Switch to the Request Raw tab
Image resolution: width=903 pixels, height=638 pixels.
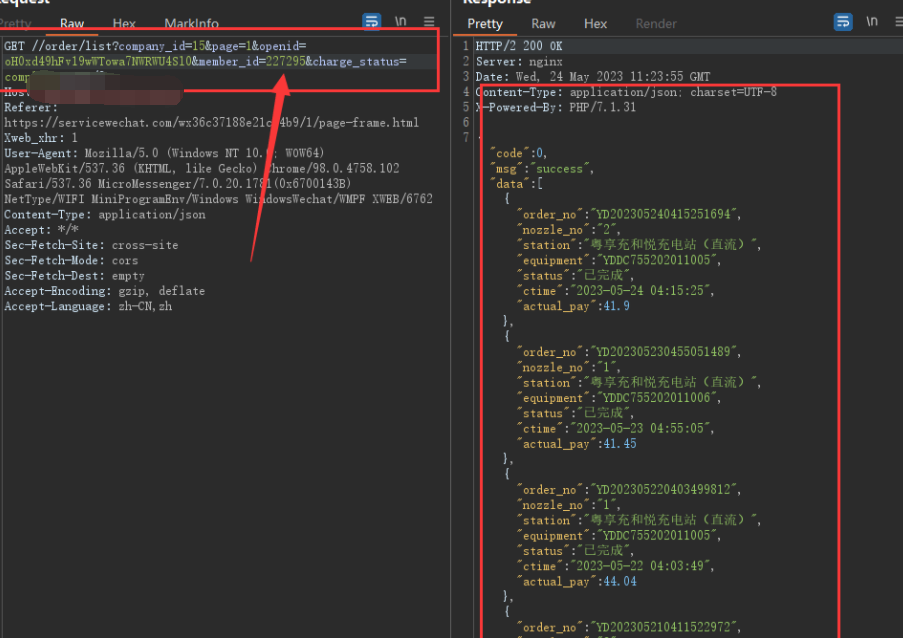(x=72, y=23)
